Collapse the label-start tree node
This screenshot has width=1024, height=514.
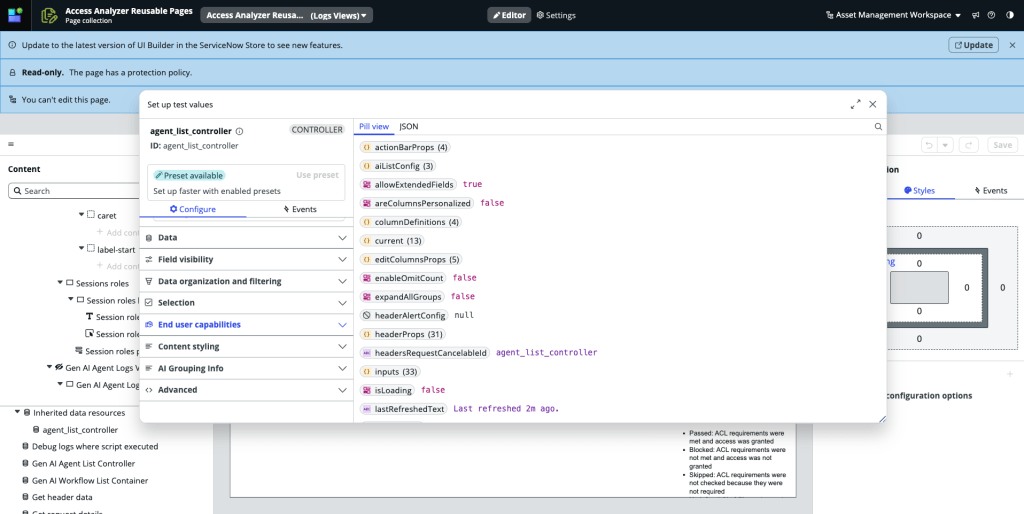coord(82,248)
